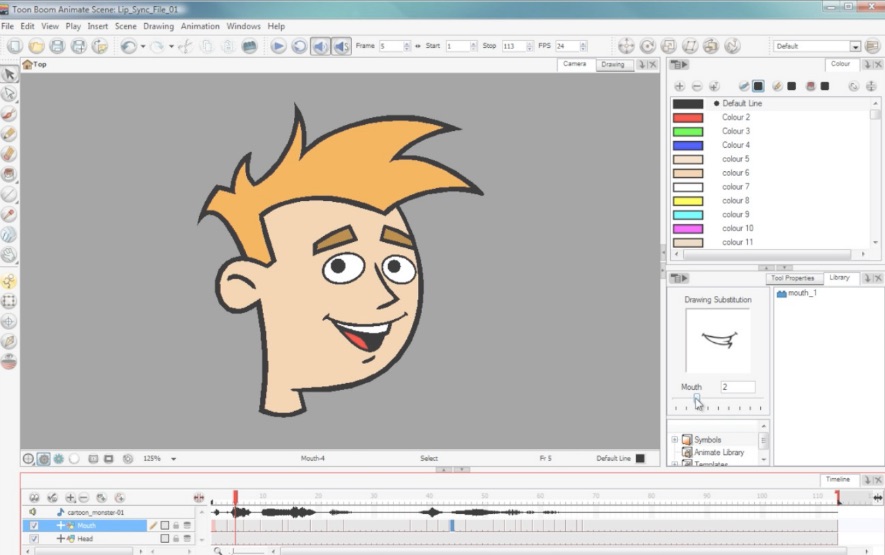Open the Default workspace dropdown
885x555 pixels.
(x=855, y=46)
